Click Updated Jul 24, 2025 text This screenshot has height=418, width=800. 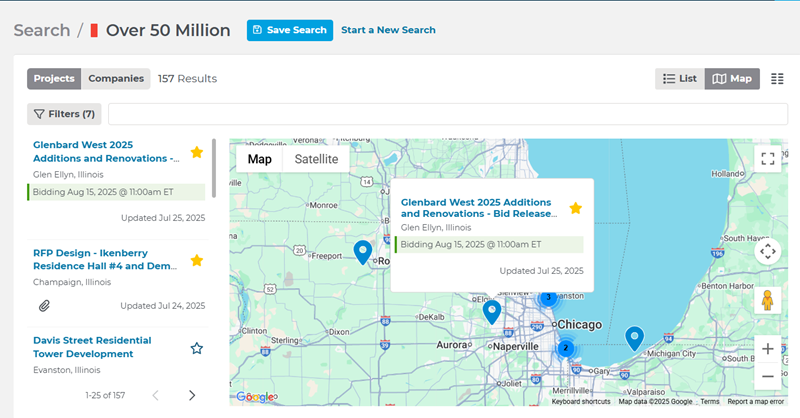(163, 306)
